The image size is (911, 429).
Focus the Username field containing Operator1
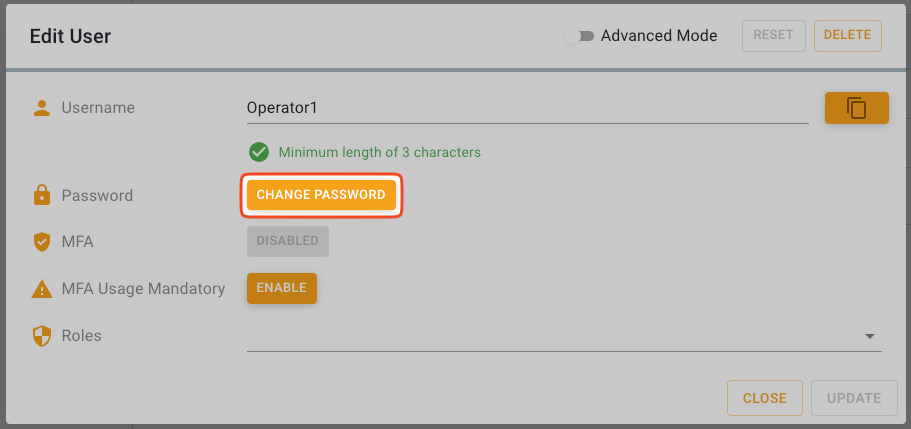tap(527, 108)
